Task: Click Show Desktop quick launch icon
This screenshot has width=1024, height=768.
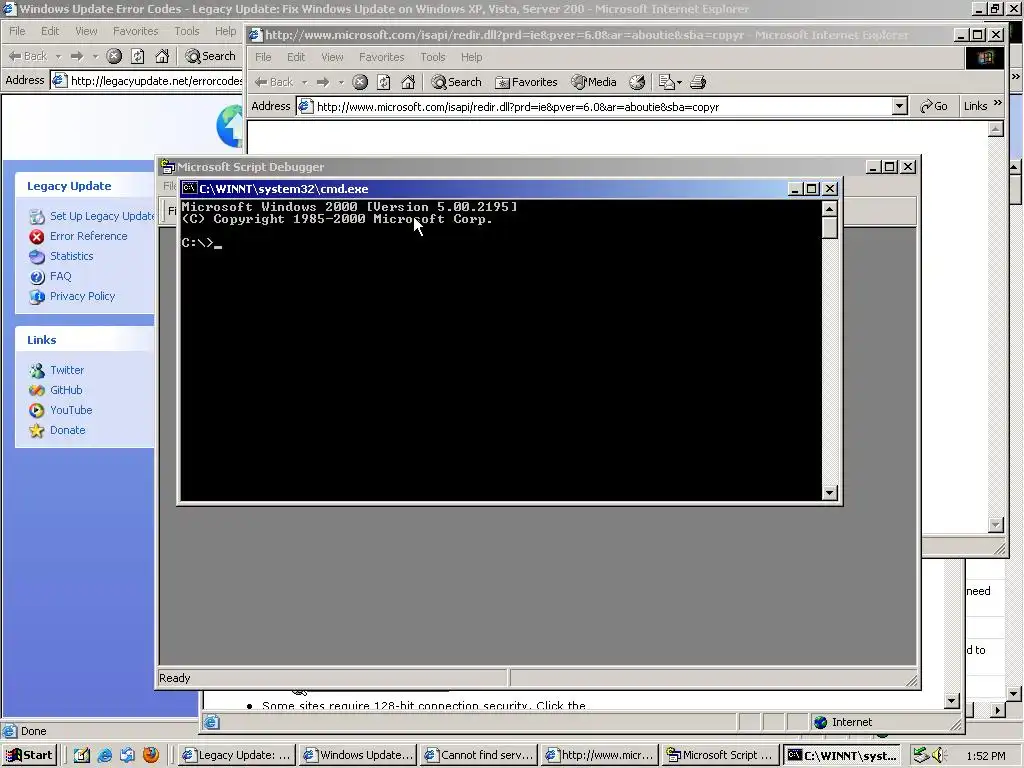Action: pyautogui.click(x=82, y=755)
